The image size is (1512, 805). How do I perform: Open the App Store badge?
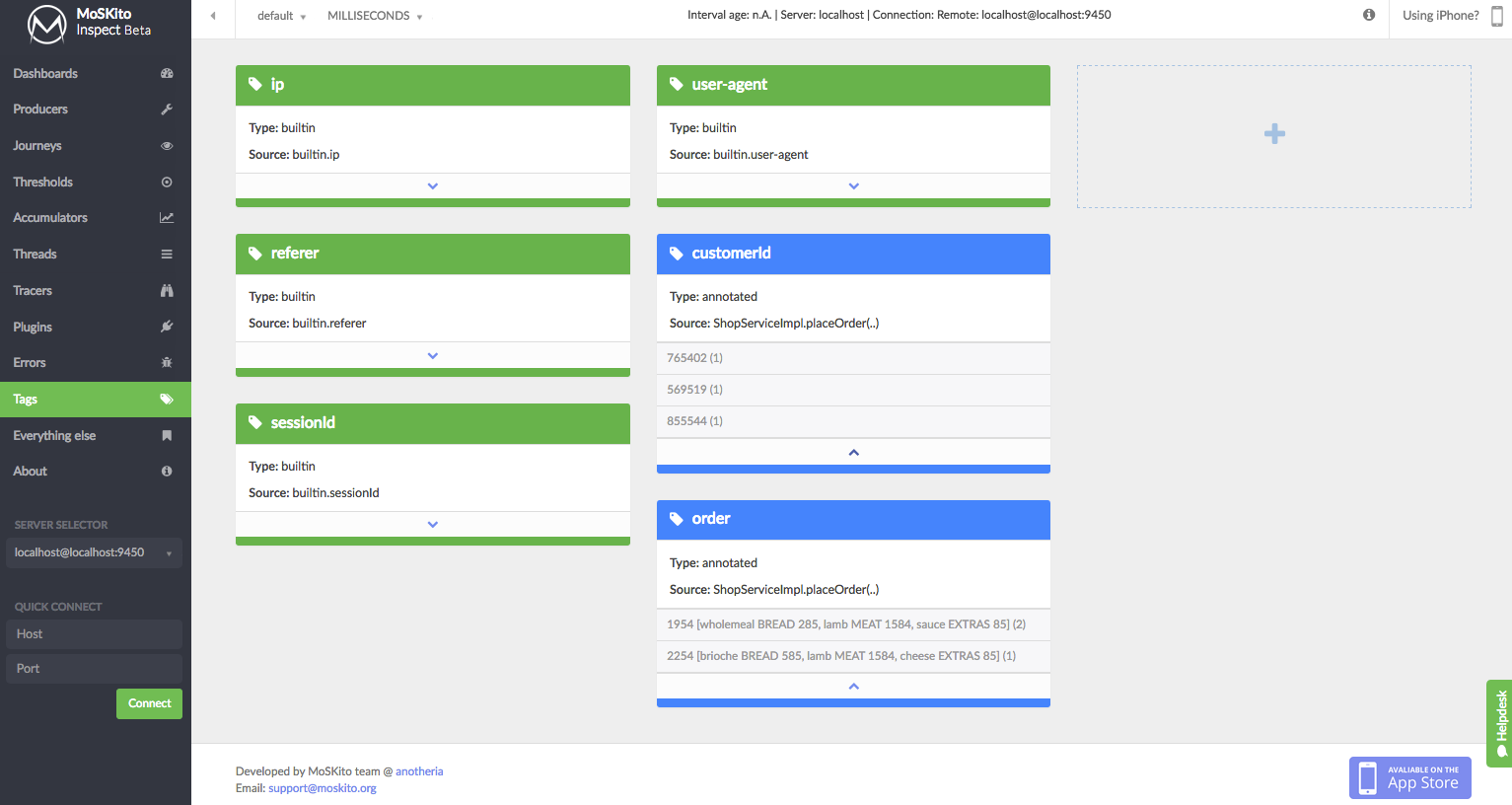[x=1409, y=777]
